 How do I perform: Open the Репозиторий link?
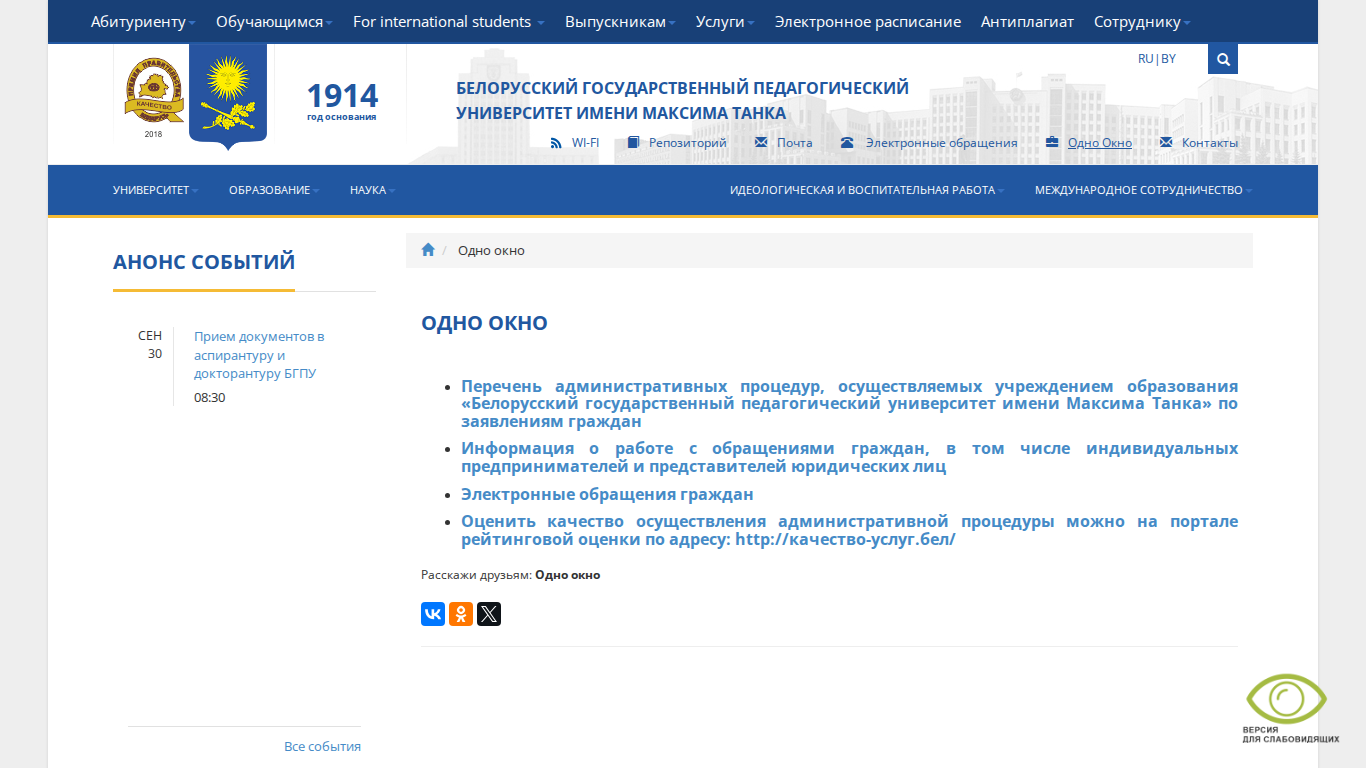tap(688, 143)
